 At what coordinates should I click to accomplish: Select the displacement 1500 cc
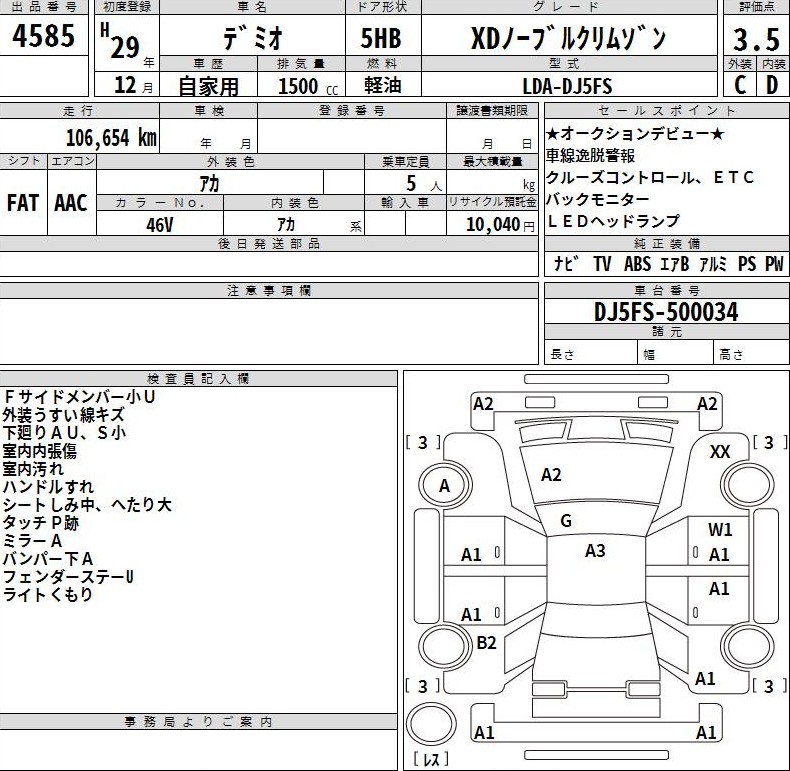click(308, 86)
